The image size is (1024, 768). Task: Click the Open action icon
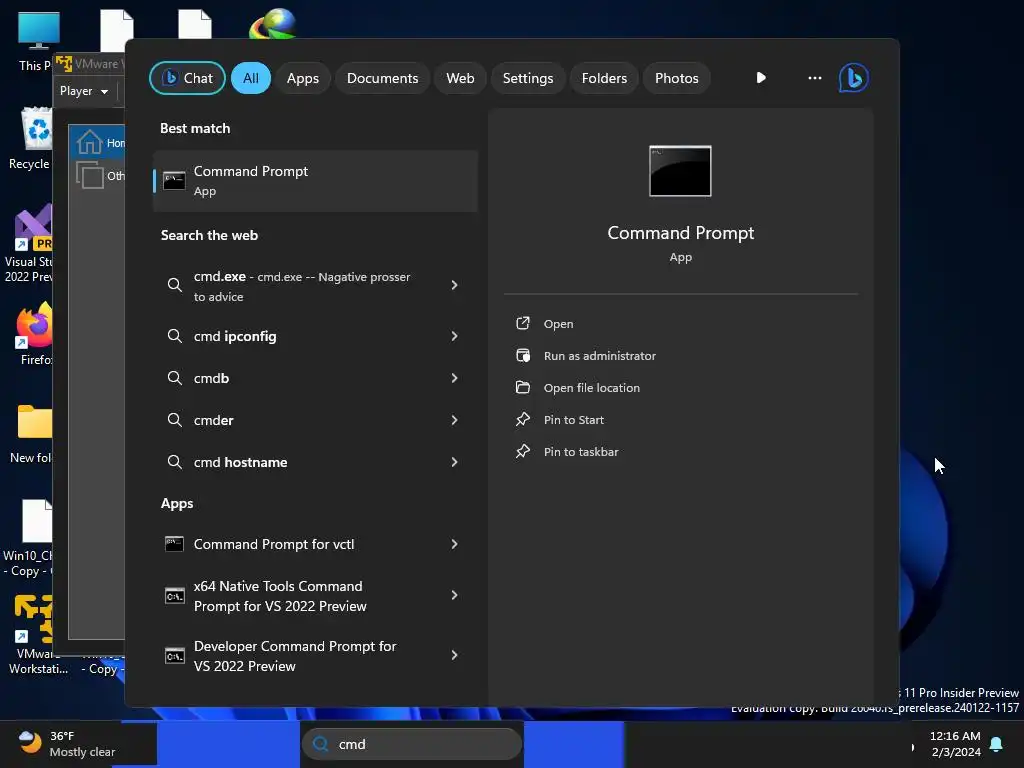coord(523,323)
